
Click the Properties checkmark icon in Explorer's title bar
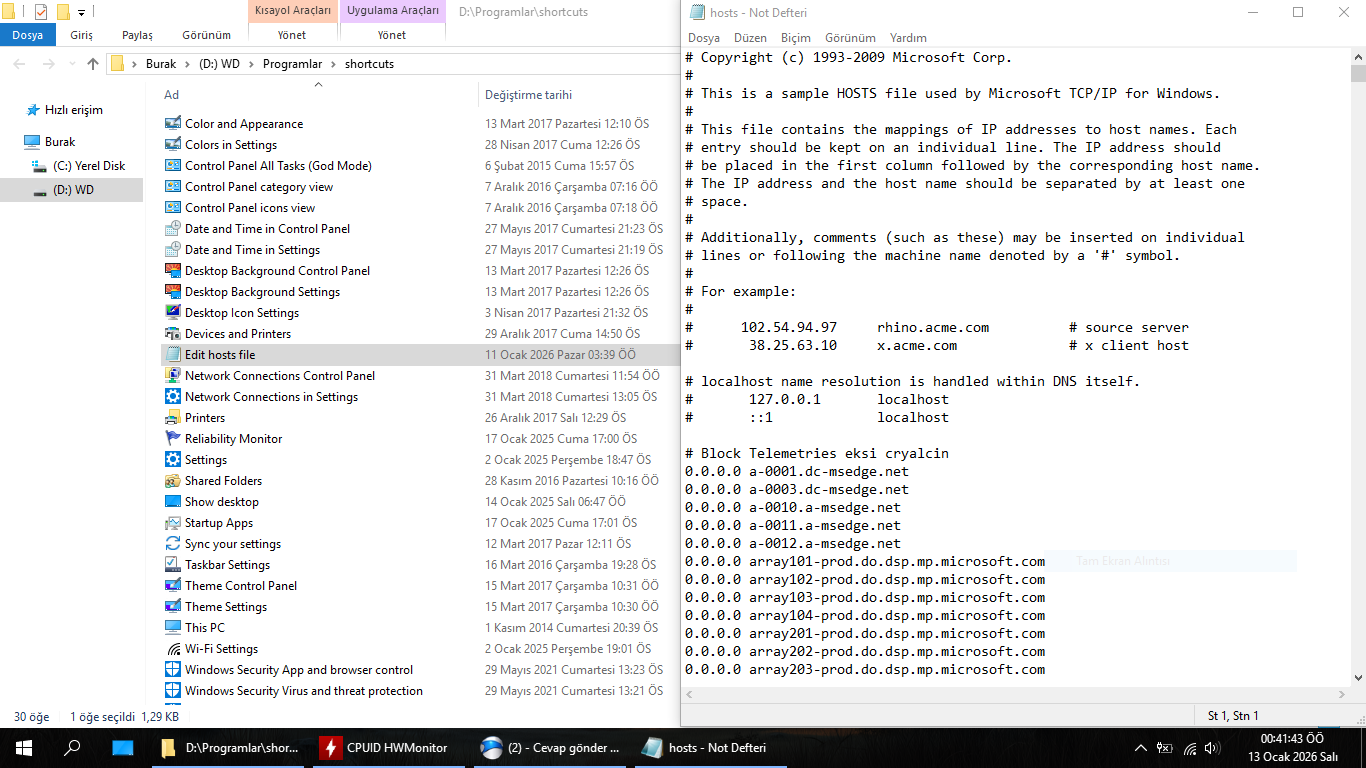pos(41,12)
